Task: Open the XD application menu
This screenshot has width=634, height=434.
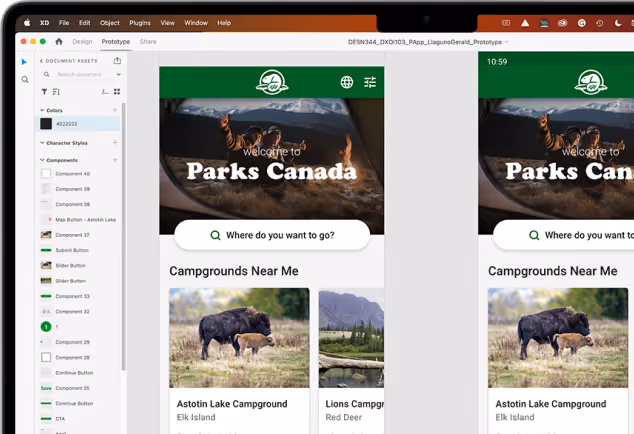Action: click(44, 23)
